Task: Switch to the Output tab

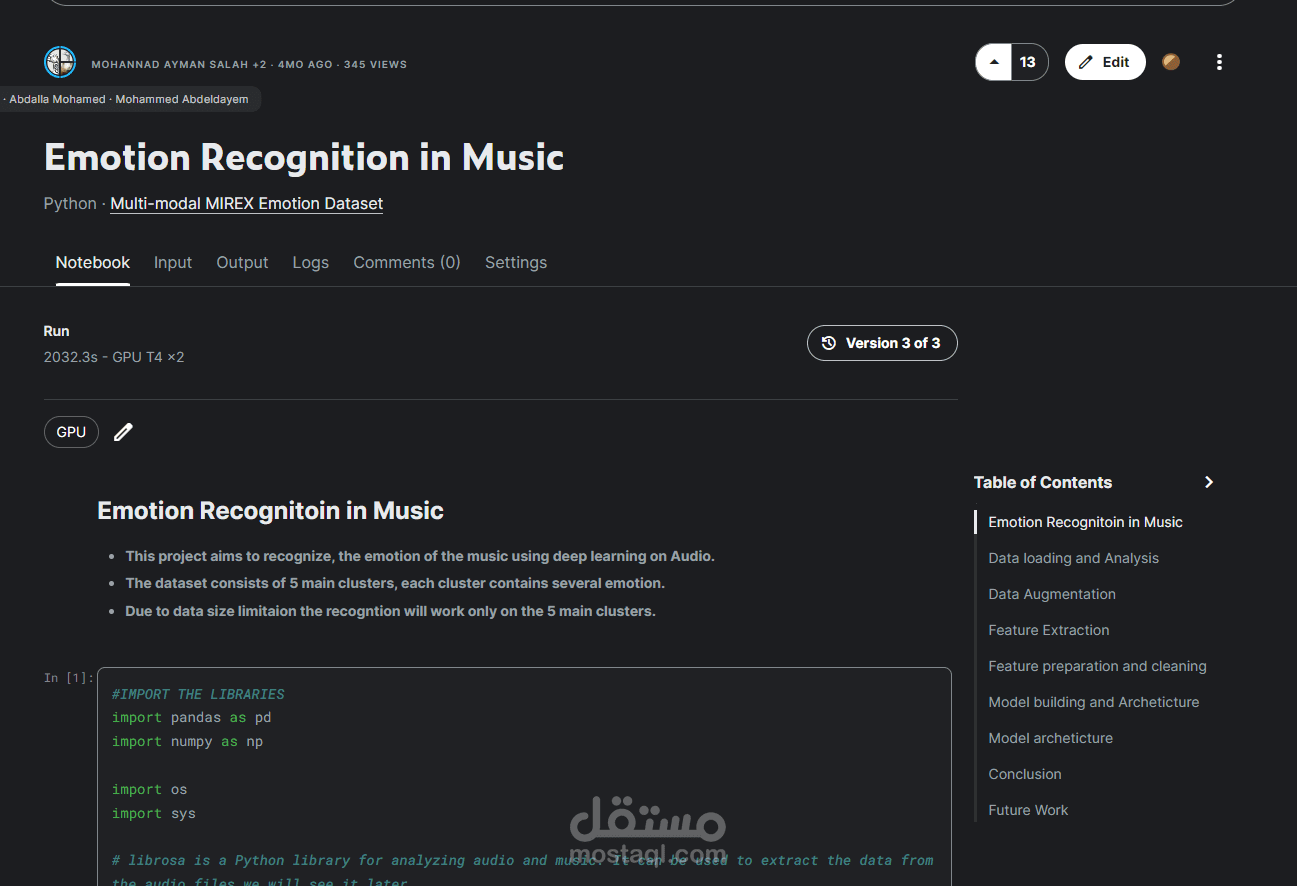Action: [242, 262]
